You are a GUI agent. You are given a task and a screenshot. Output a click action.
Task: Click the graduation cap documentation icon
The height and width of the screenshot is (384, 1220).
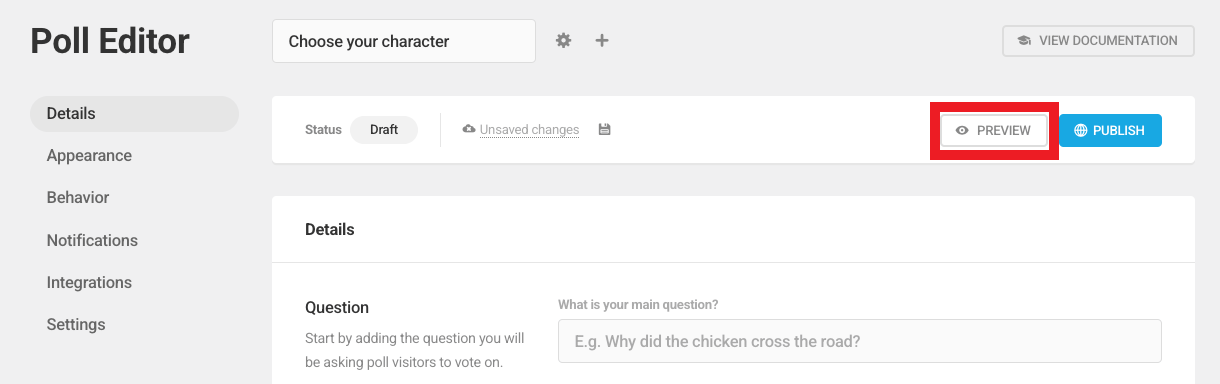coord(1024,41)
